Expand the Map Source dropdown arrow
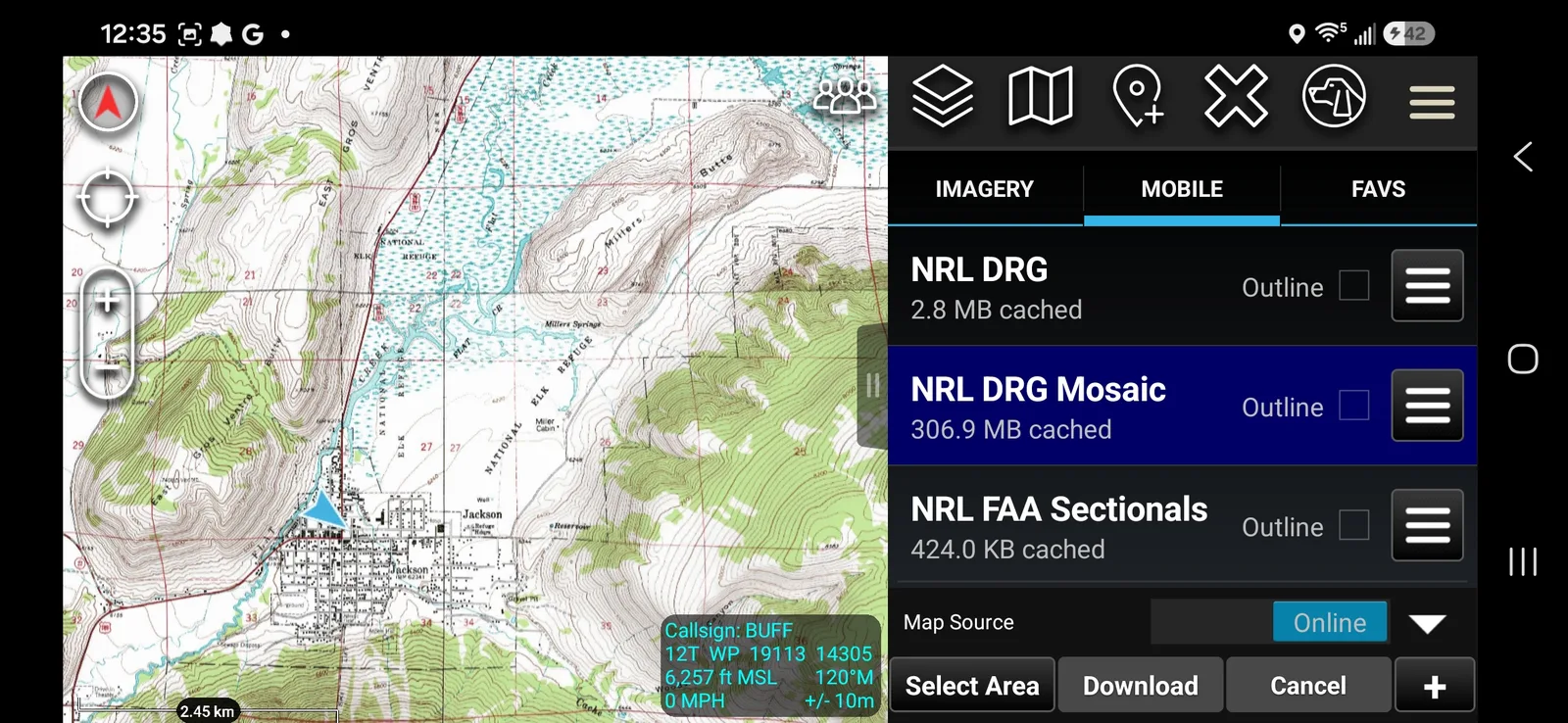The width and height of the screenshot is (1568, 723). coord(1427,624)
